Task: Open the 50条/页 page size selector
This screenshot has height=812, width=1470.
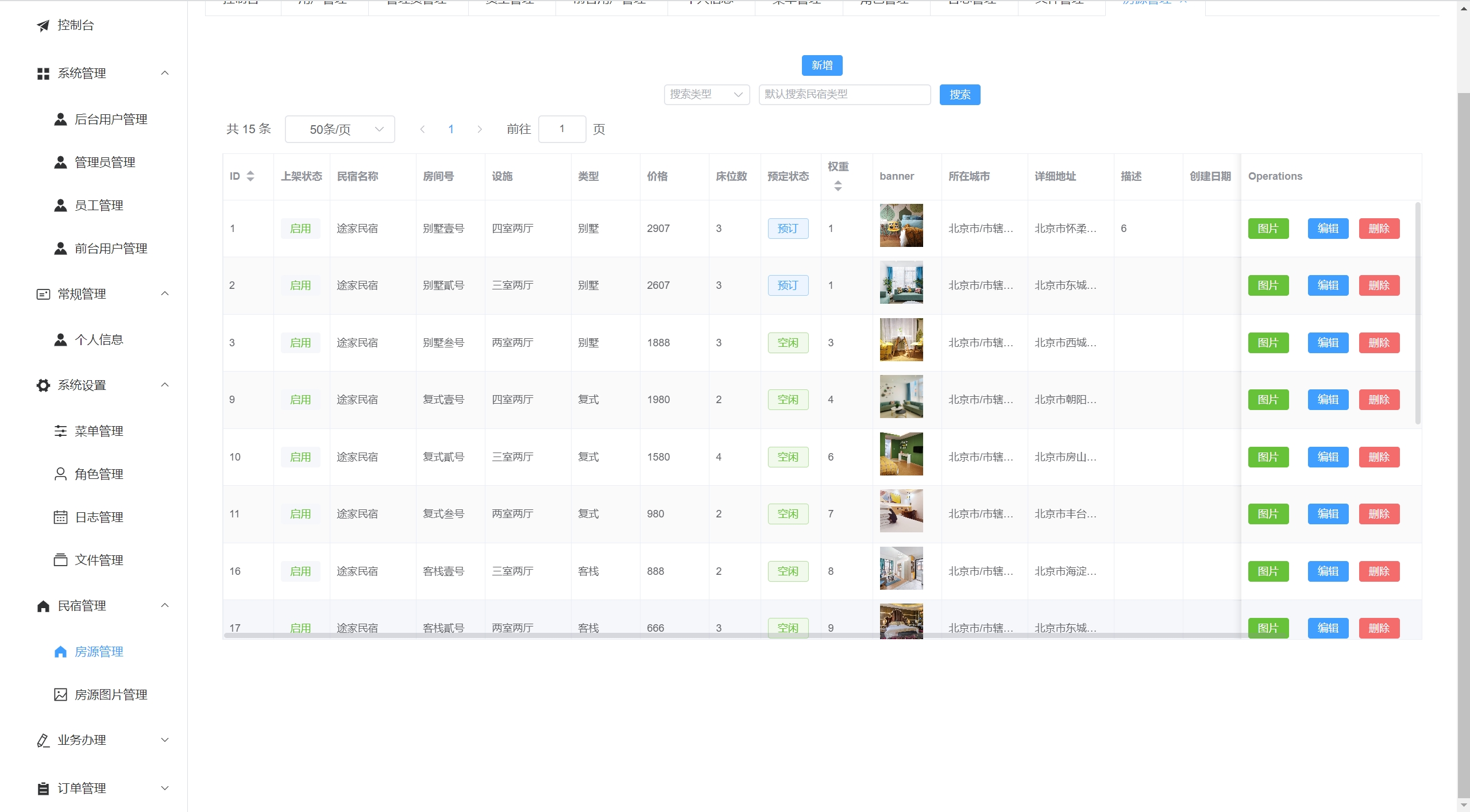Action: [x=339, y=129]
